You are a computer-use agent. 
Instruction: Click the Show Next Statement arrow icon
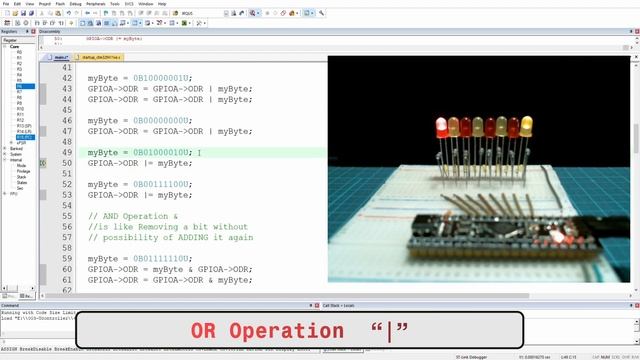pyautogui.click(x=71, y=23)
